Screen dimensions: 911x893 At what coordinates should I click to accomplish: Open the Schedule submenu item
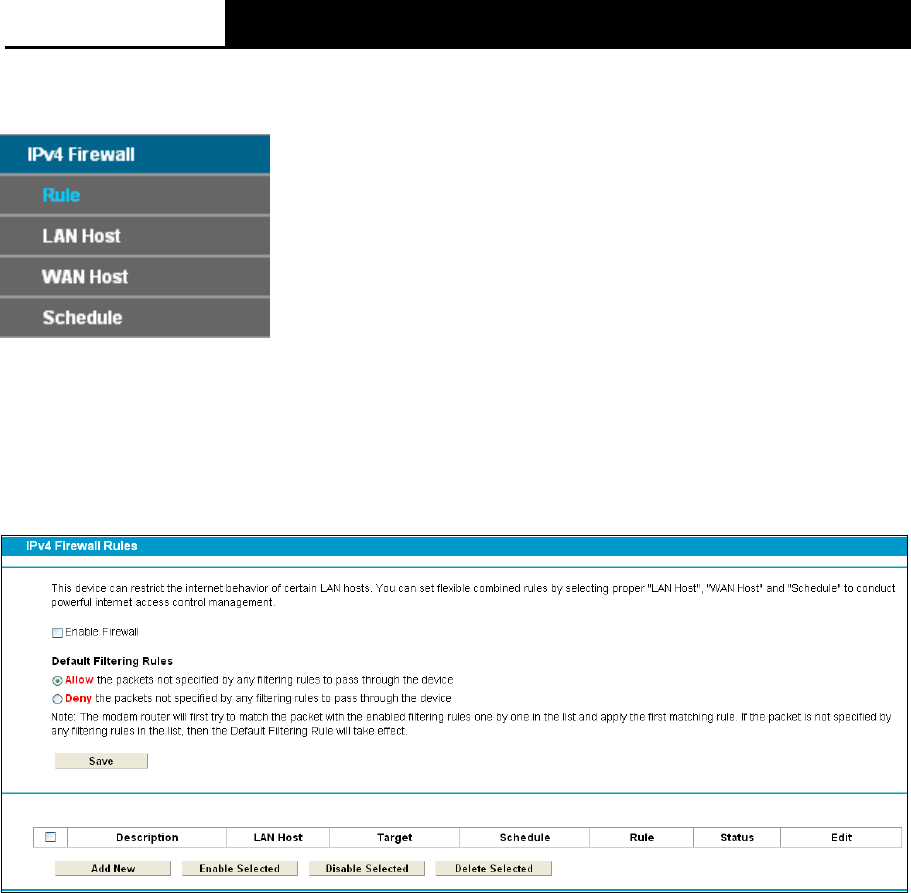(x=135, y=317)
